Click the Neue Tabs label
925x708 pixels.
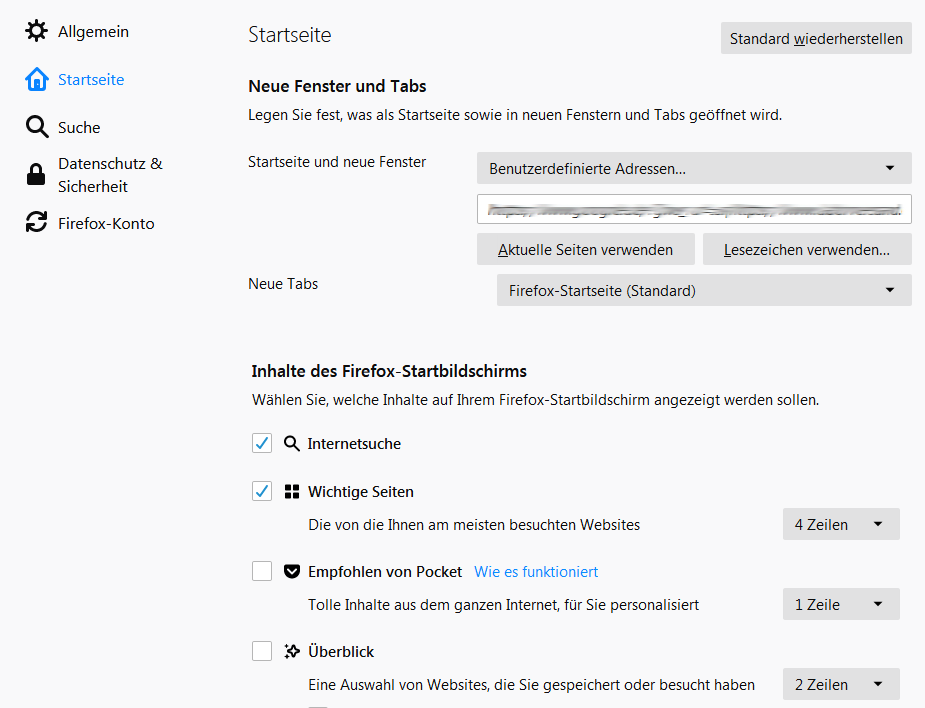(283, 284)
